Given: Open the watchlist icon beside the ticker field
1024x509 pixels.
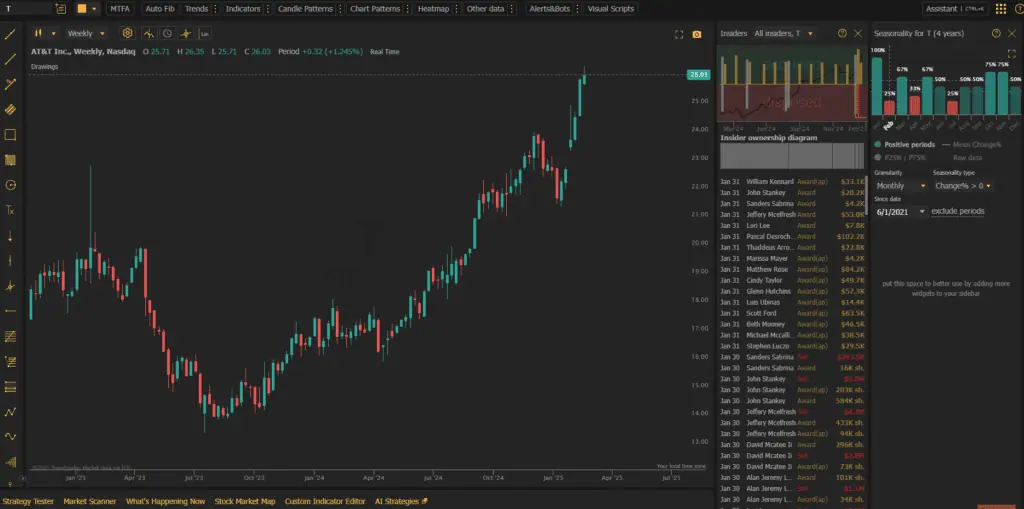Looking at the screenshot, I should click(60, 8).
